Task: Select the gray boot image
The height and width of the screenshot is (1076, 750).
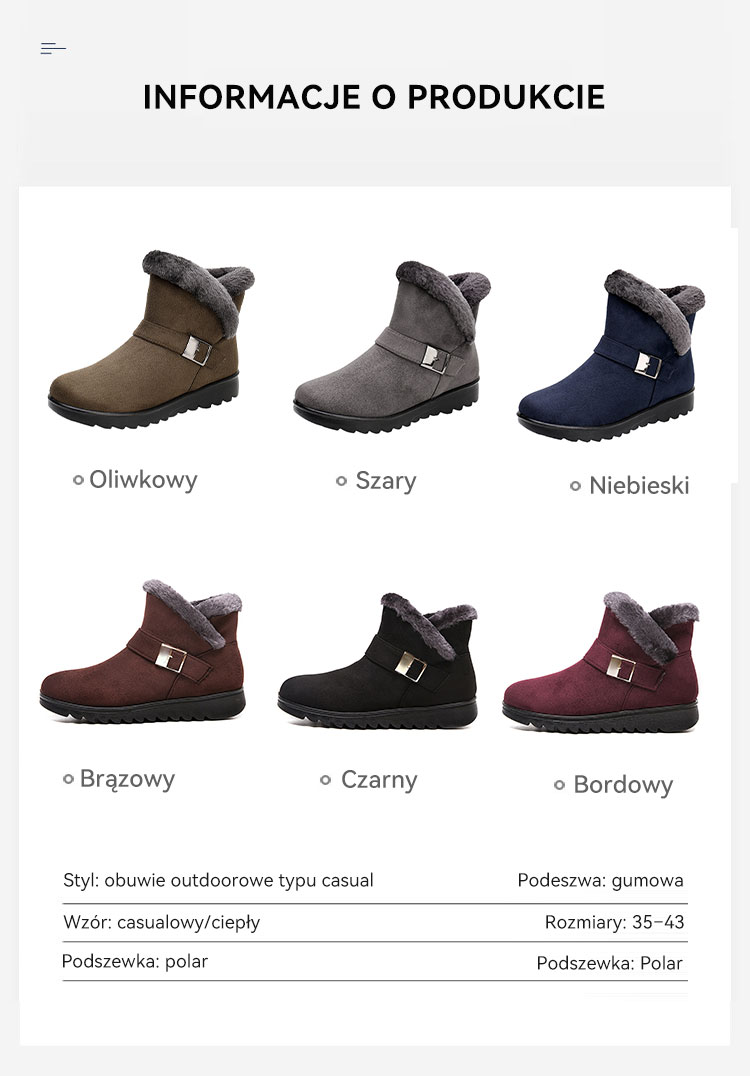Action: point(392,347)
